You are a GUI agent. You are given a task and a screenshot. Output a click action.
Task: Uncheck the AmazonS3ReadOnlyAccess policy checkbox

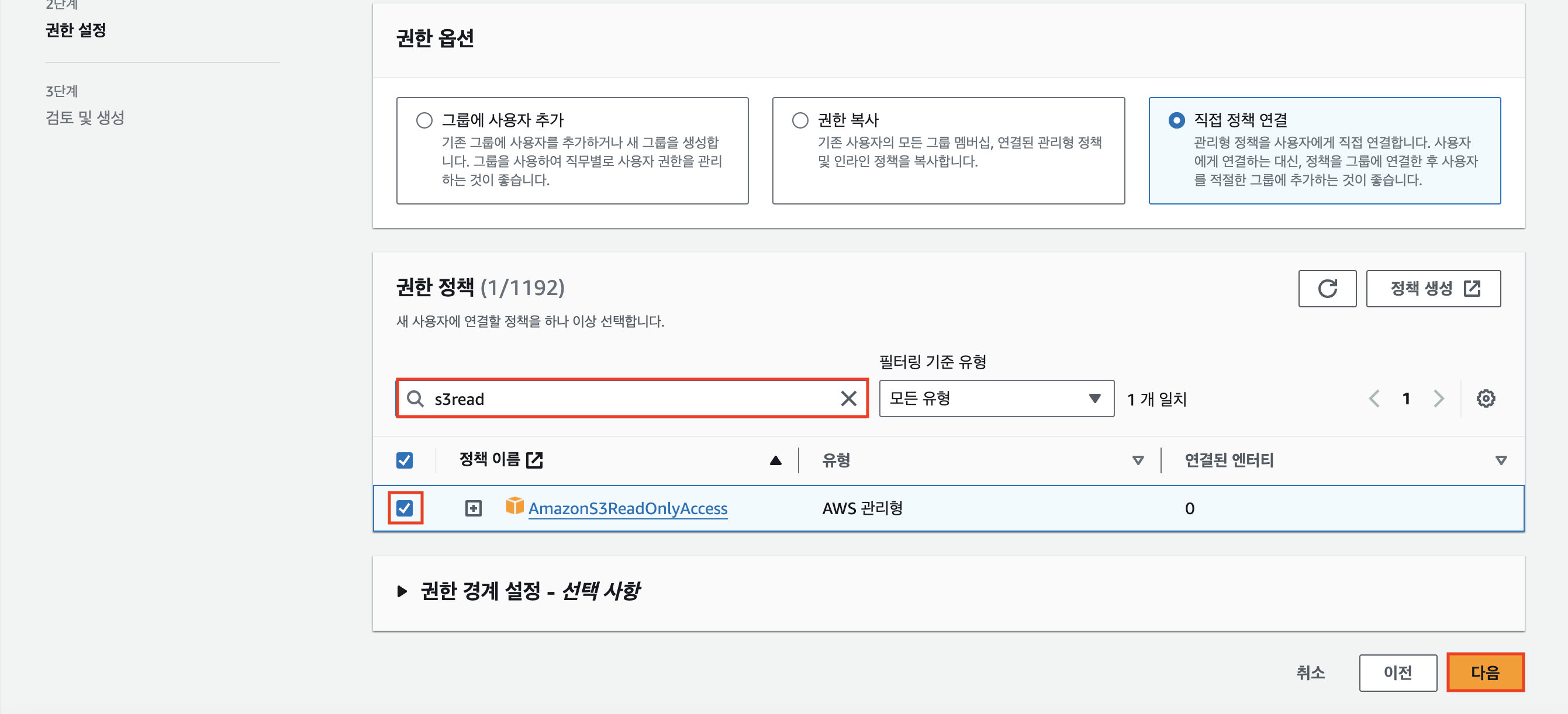coord(405,508)
